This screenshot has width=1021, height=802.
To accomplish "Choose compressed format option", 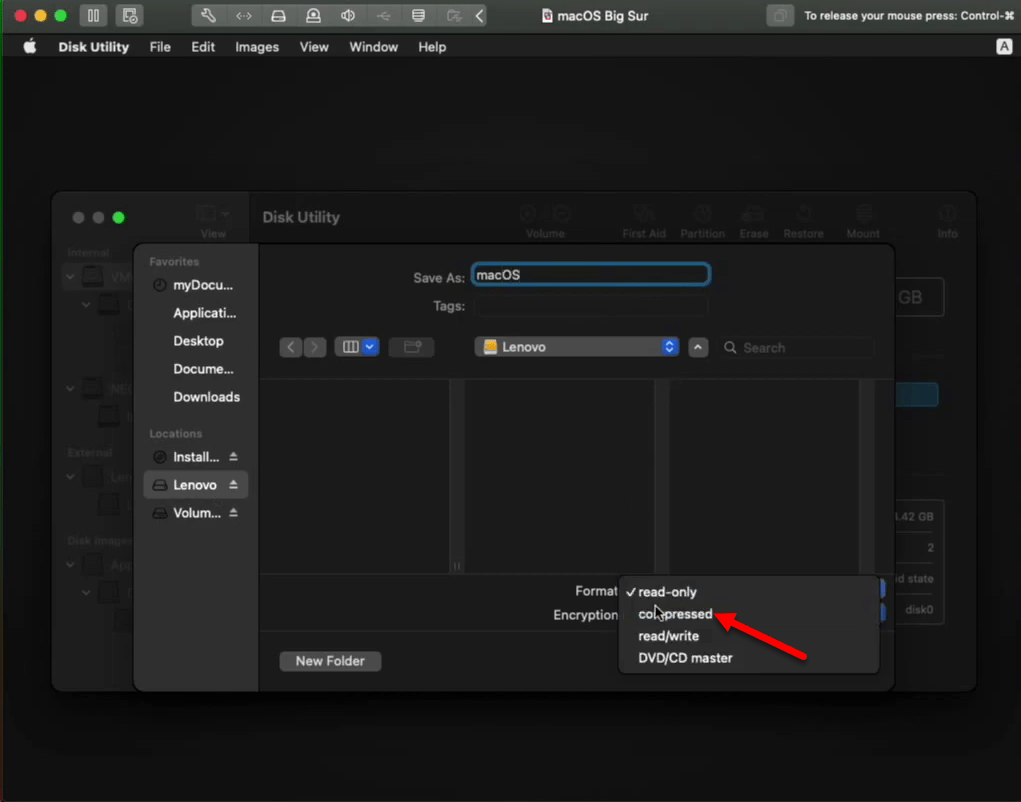I will [x=749, y=614].
